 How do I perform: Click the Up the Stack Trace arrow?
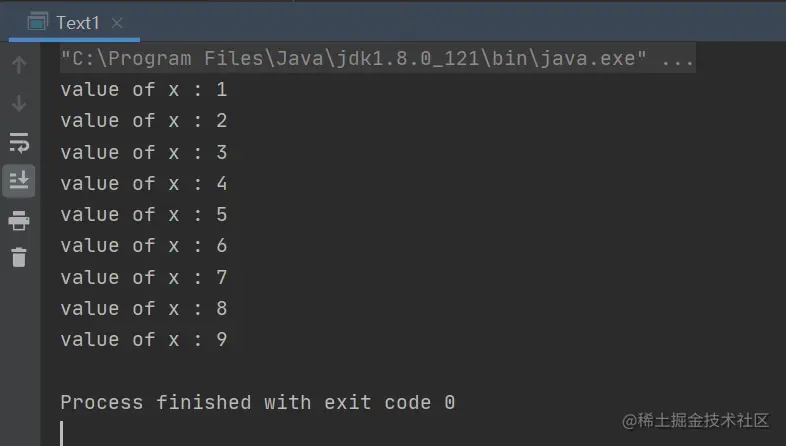[19, 66]
